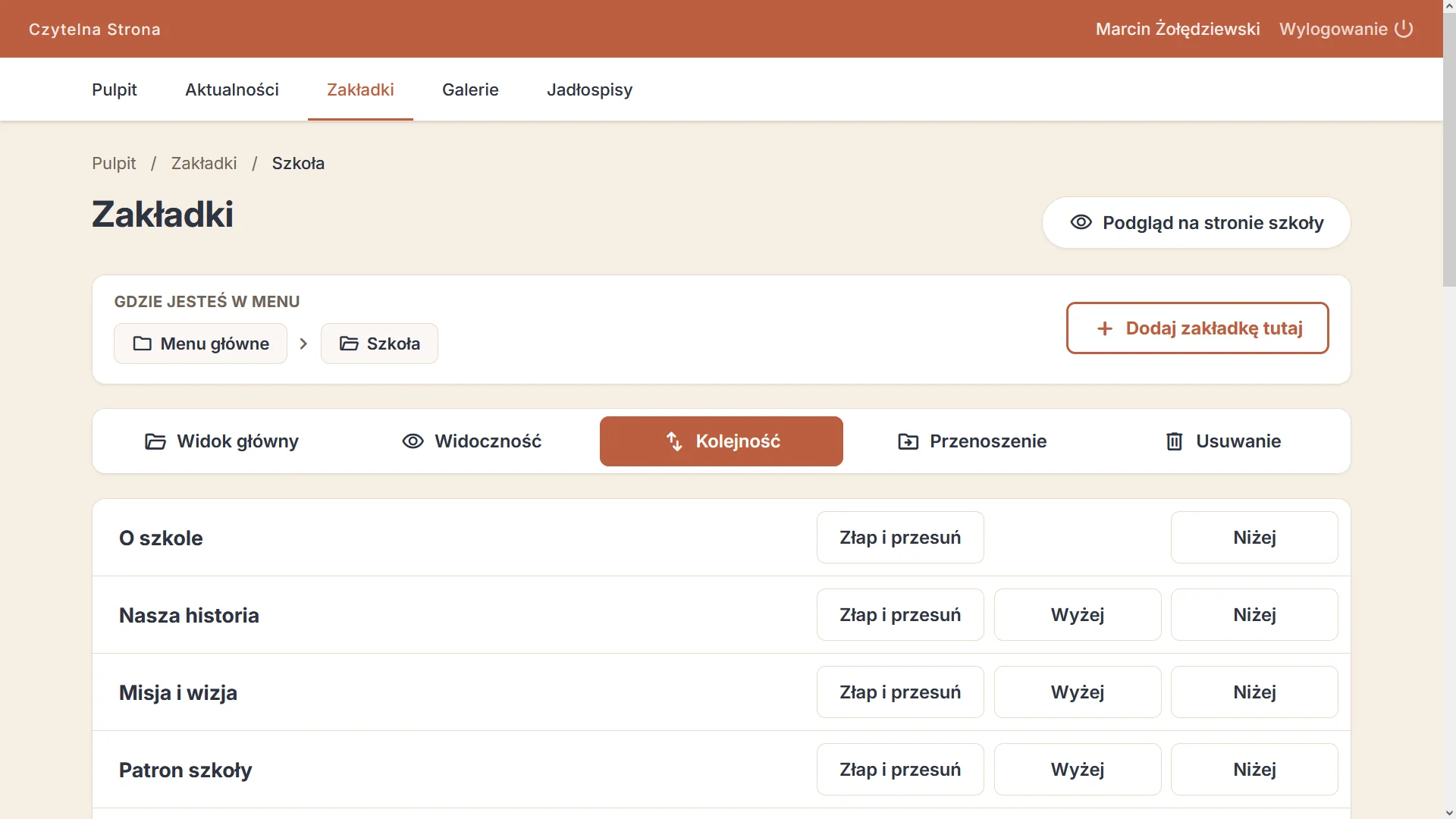Viewport: 1456px width, 819px height.
Task: Click the Wylogowanie link
Action: click(x=1346, y=29)
